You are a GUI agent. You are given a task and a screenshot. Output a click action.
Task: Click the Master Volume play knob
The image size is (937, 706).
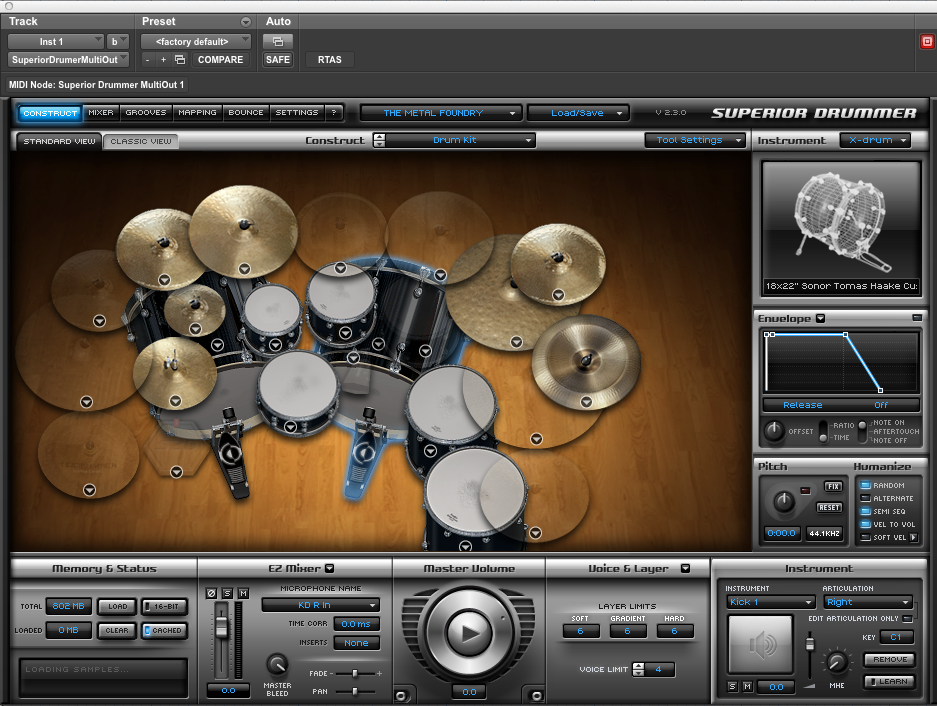469,634
